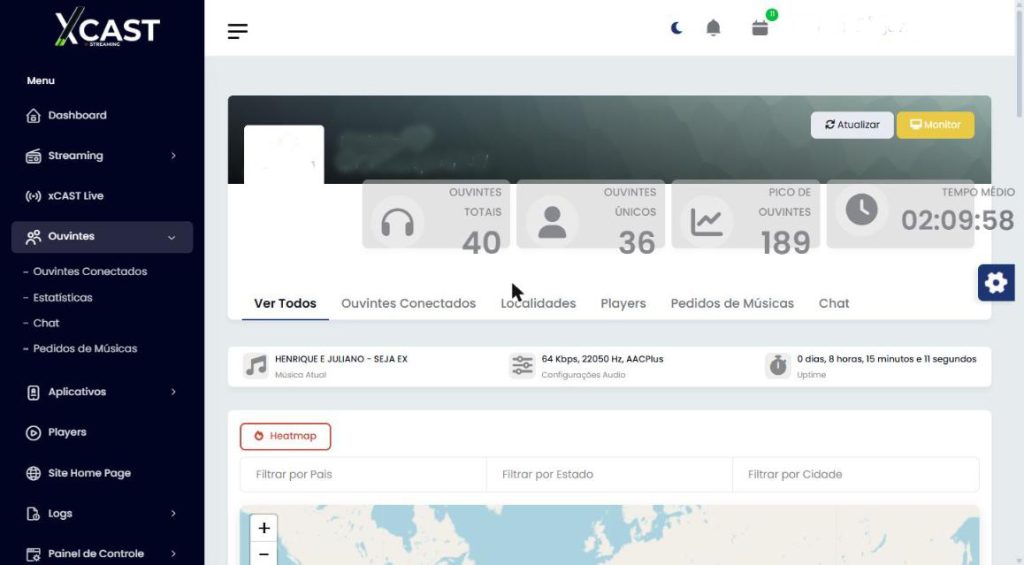Open the Dashboard home icon
Viewport: 1024px width, 565px height.
point(33,116)
